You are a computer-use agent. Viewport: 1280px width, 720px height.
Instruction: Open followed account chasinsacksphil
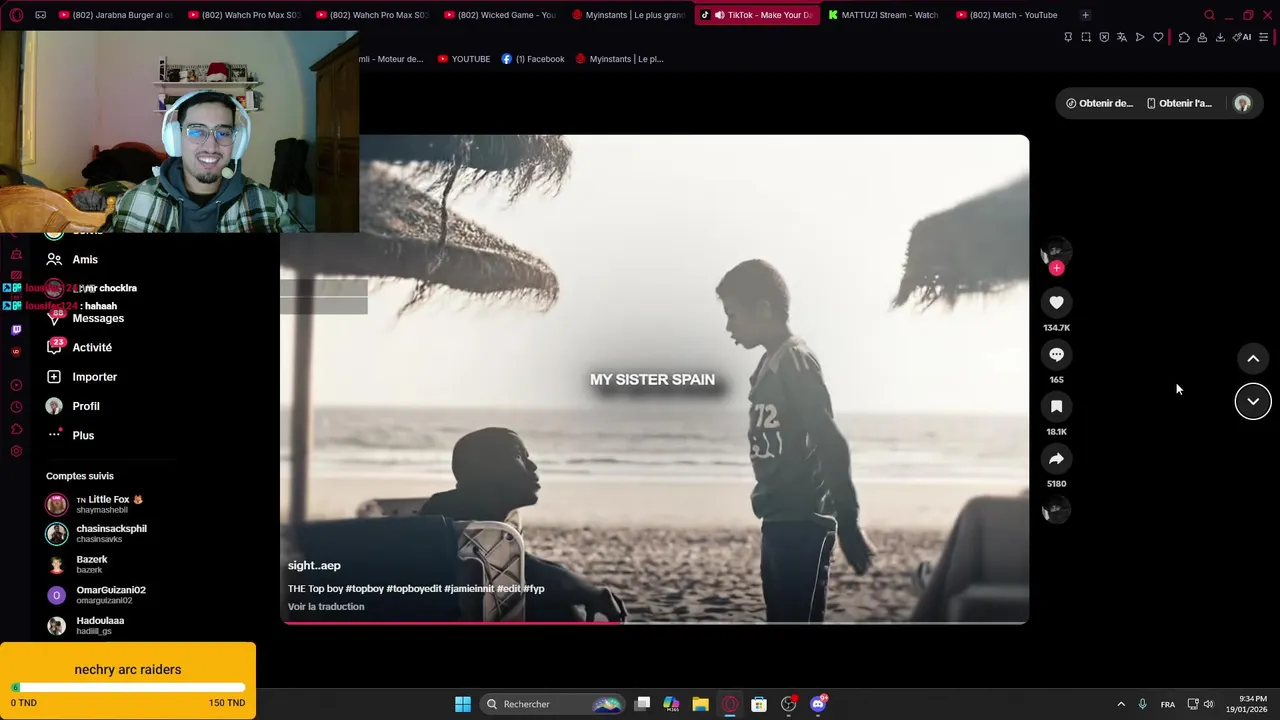111,534
